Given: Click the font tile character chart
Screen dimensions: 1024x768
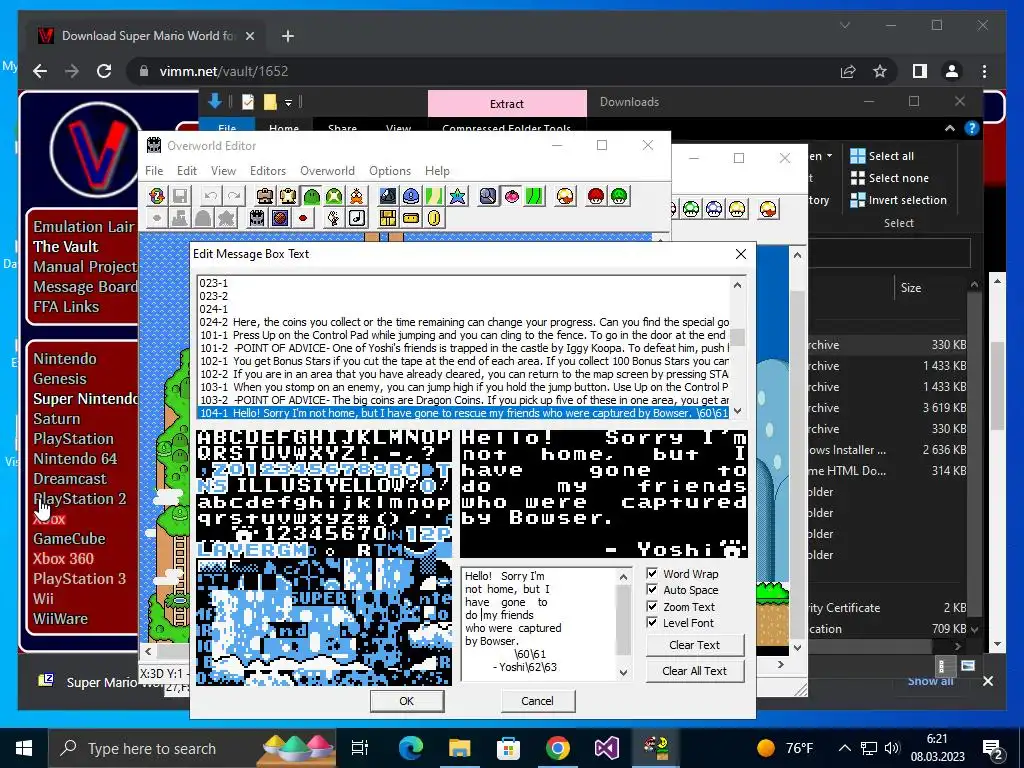Looking at the screenshot, I should 324,557.
